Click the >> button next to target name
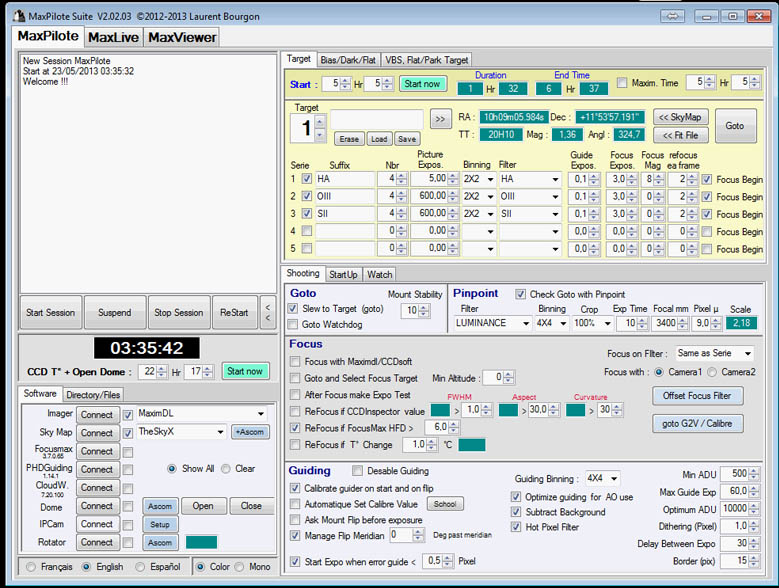This screenshot has width=779, height=588. point(440,119)
